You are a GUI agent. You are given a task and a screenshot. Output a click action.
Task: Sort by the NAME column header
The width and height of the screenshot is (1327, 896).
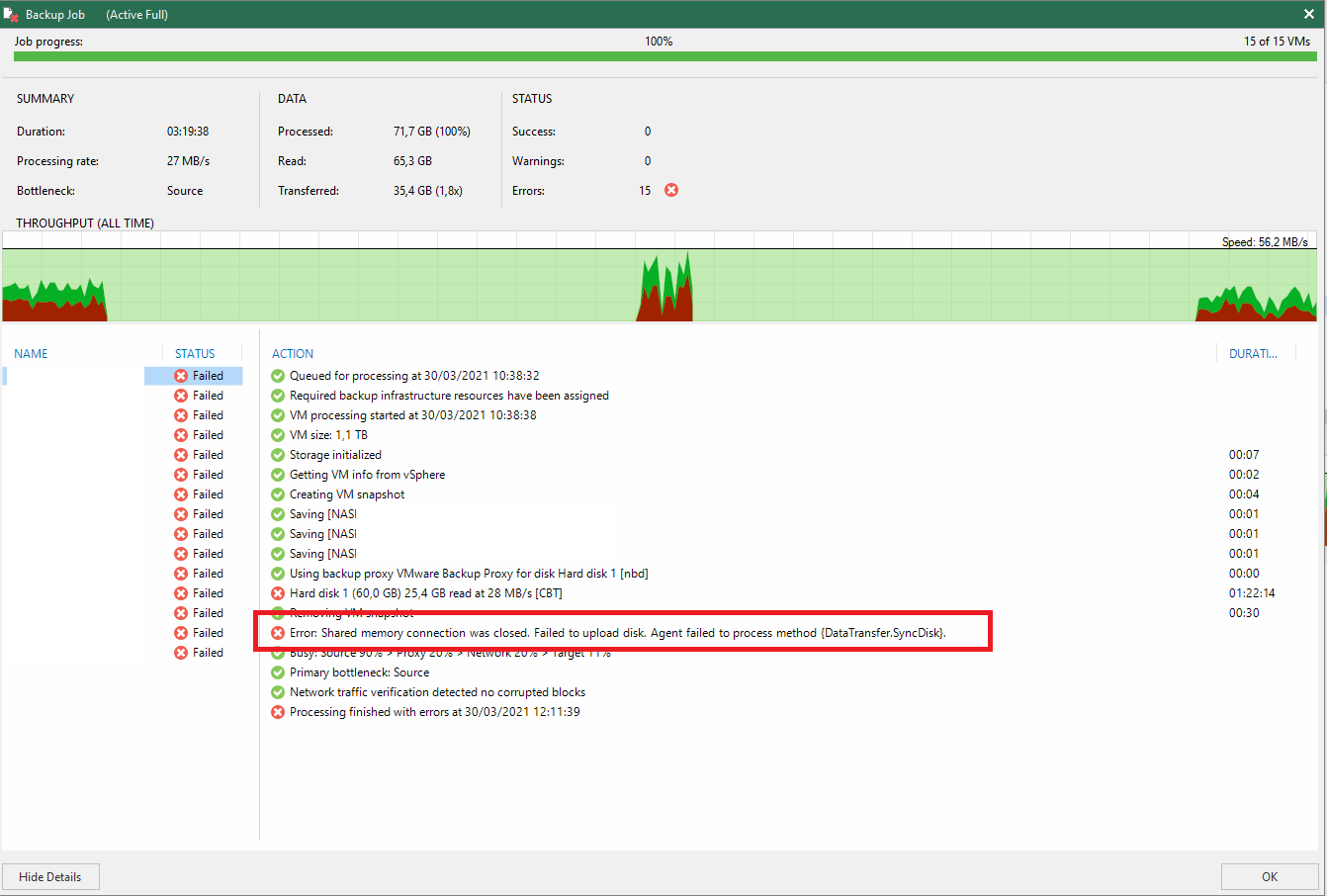[x=32, y=353]
